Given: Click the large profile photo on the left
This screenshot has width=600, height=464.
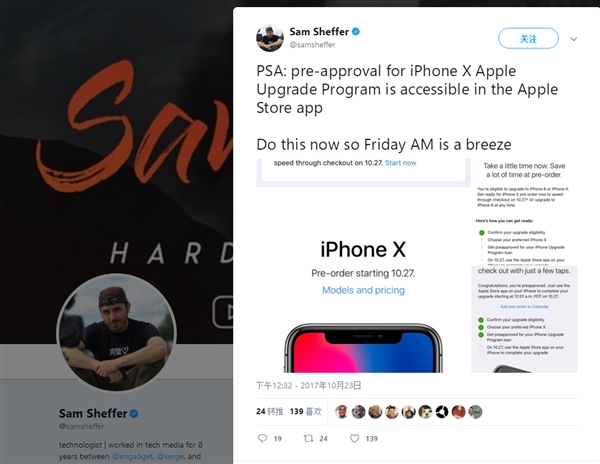Looking at the screenshot, I should click(x=116, y=333).
